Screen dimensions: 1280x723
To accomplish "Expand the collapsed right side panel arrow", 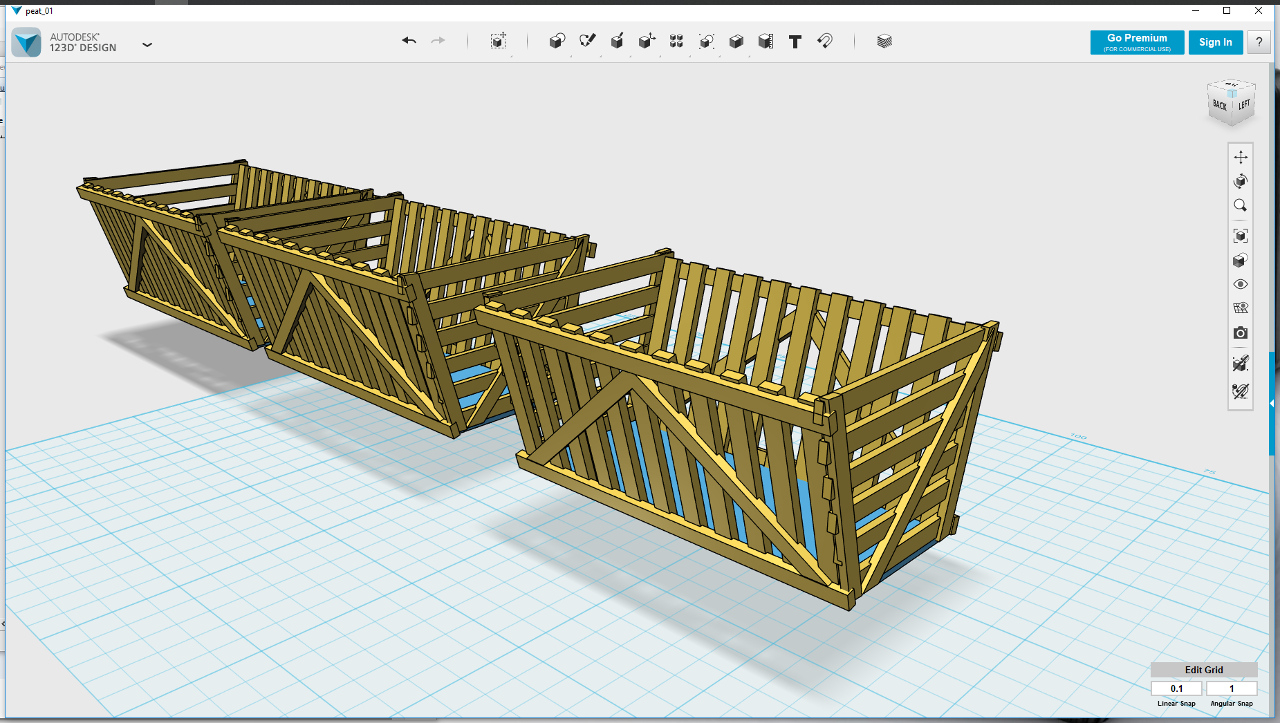I will (x=1273, y=403).
